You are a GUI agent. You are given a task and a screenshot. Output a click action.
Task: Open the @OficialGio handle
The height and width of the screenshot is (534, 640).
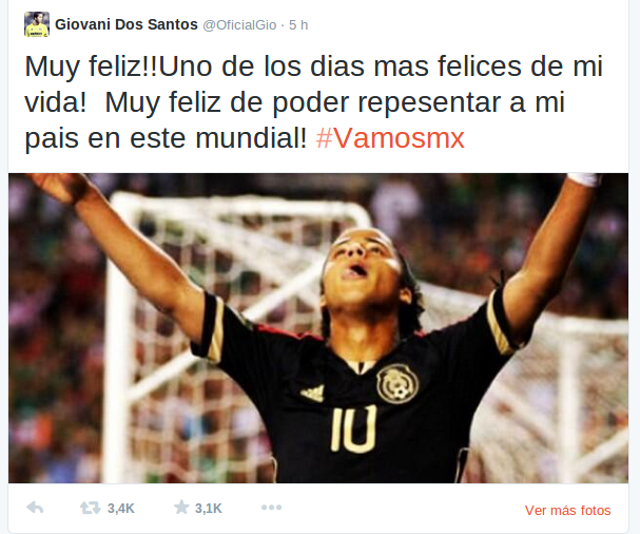click(240, 25)
